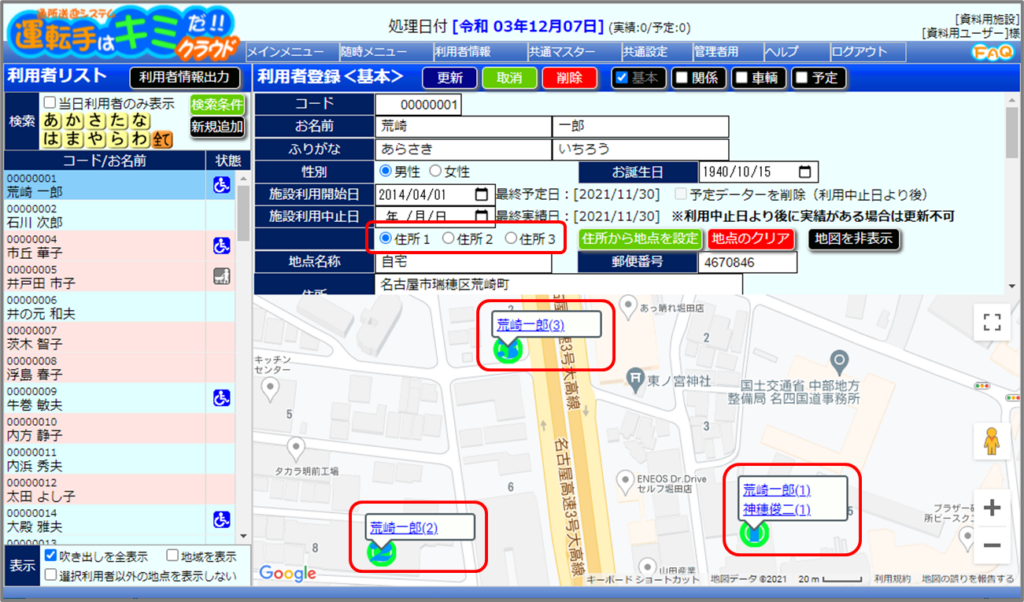Open 検索条件 button
The image size is (1024, 602).
point(217,104)
